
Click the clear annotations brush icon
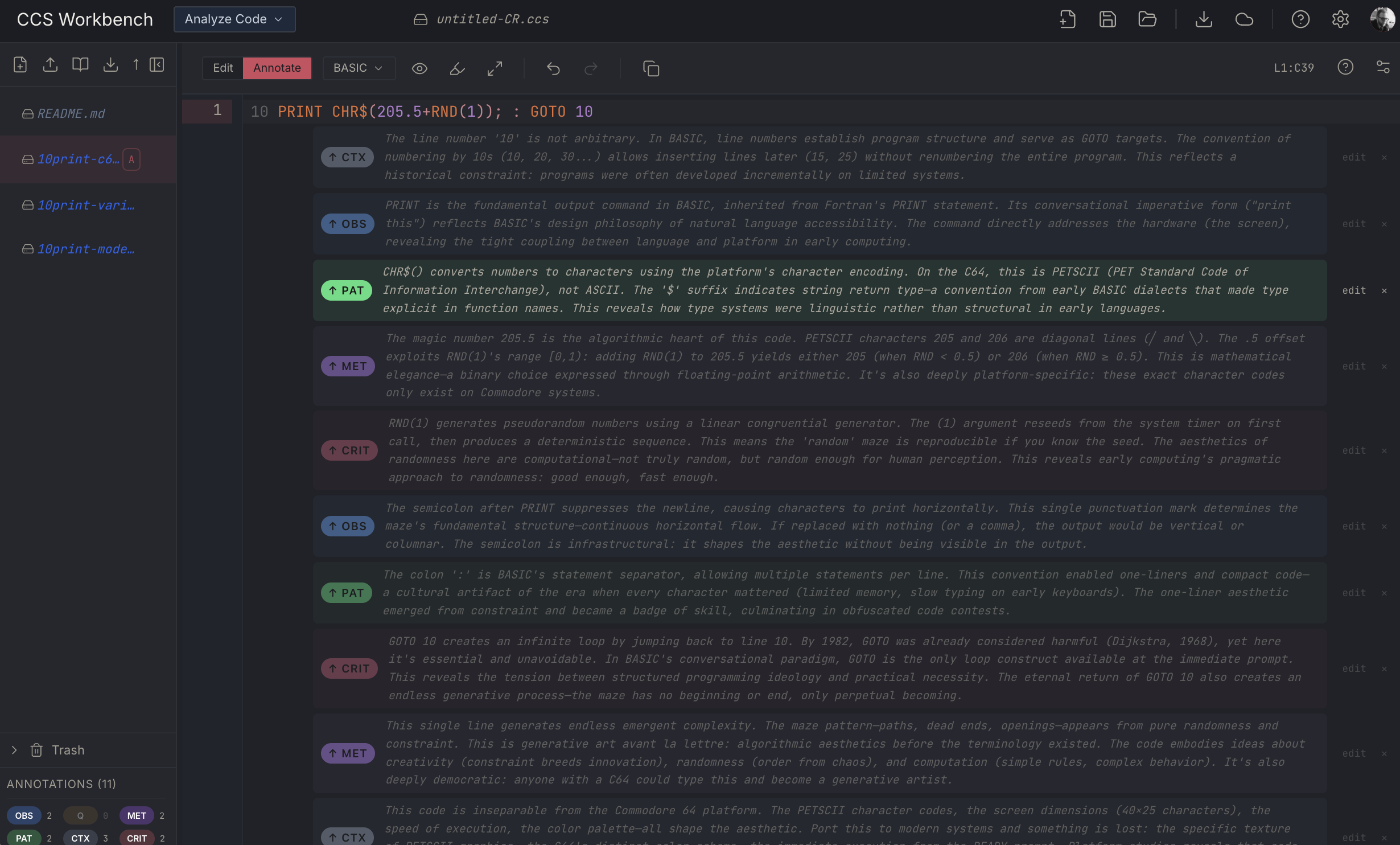pyautogui.click(x=457, y=68)
